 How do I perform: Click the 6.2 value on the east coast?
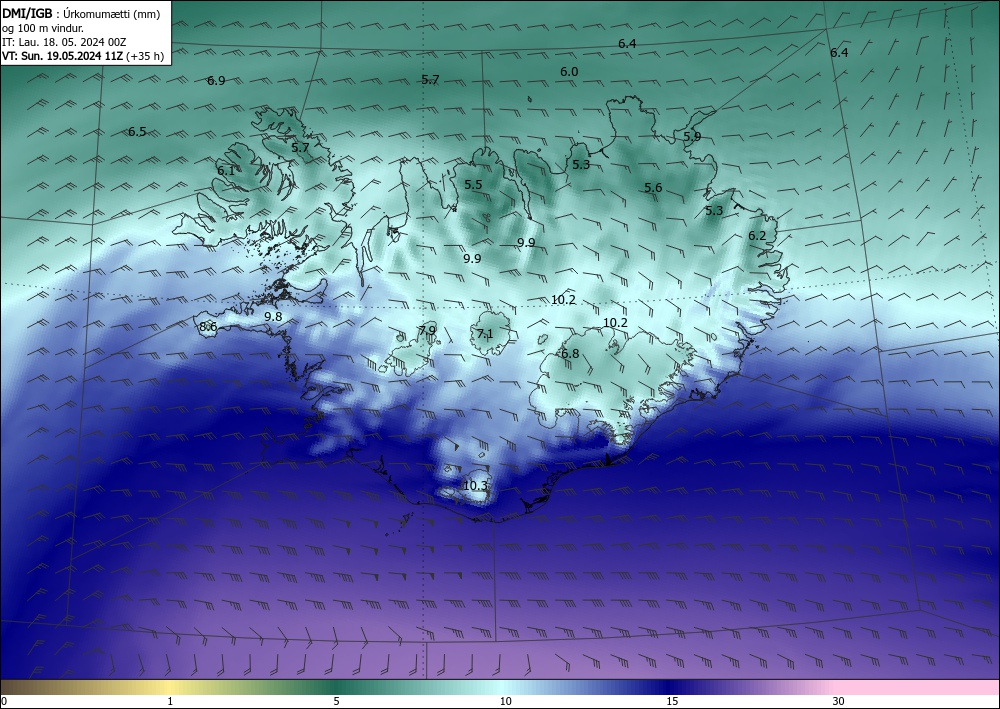point(757,236)
